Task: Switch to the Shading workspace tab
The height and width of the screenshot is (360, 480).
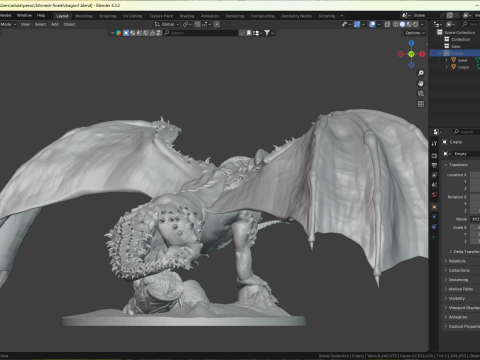Action: pos(187,16)
